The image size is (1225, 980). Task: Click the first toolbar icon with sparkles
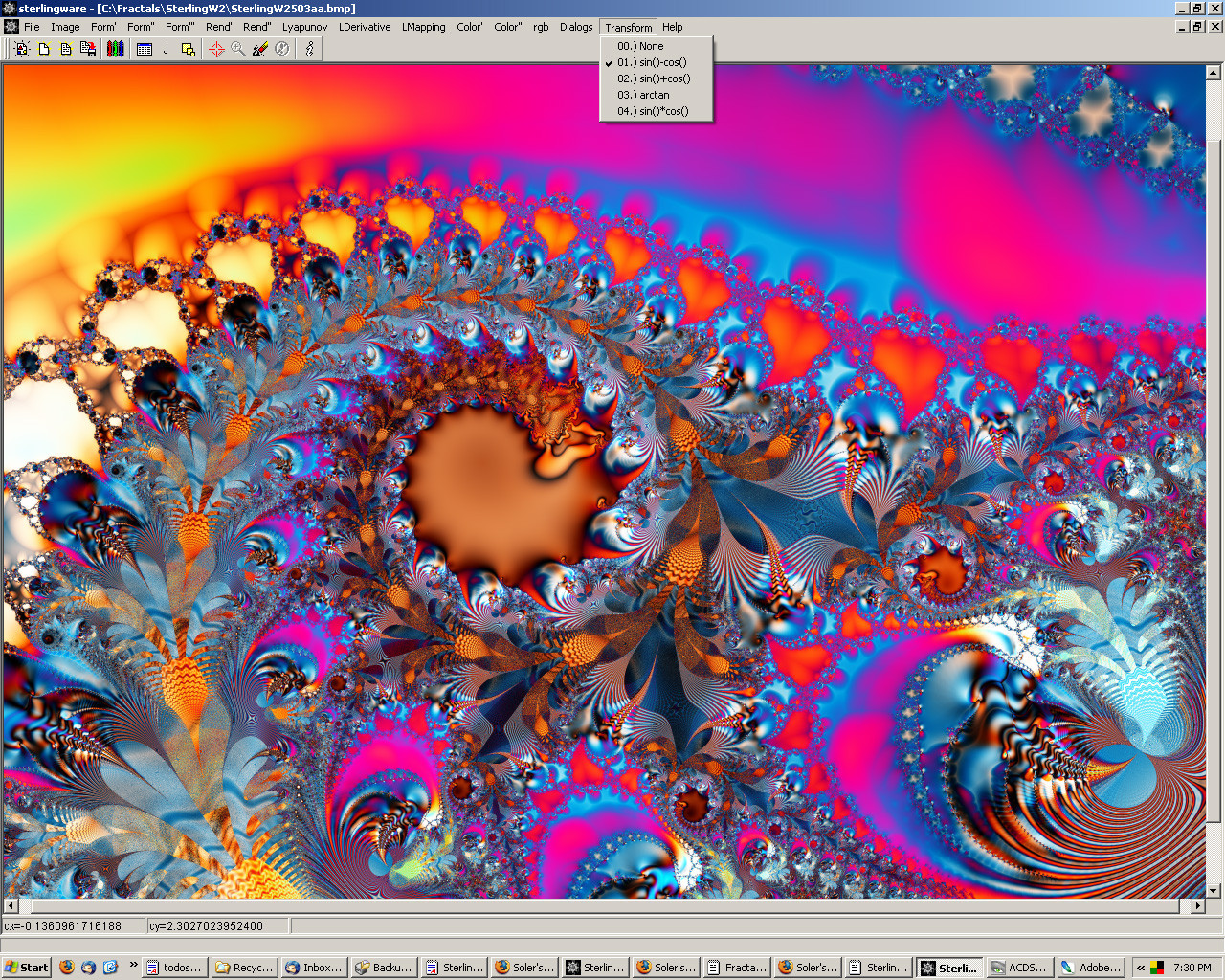[x=22, y=49]
